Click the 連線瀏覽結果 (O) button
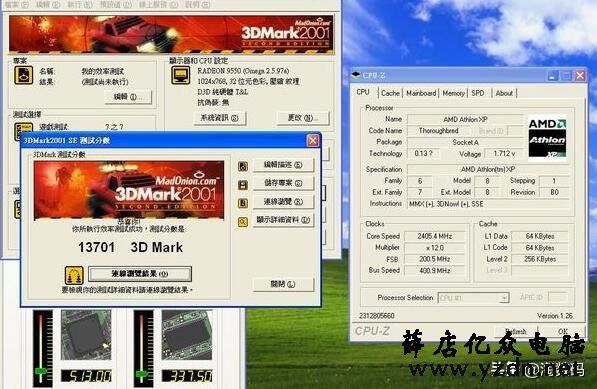Viewport: 597px width, 389px height. point(140,274)
